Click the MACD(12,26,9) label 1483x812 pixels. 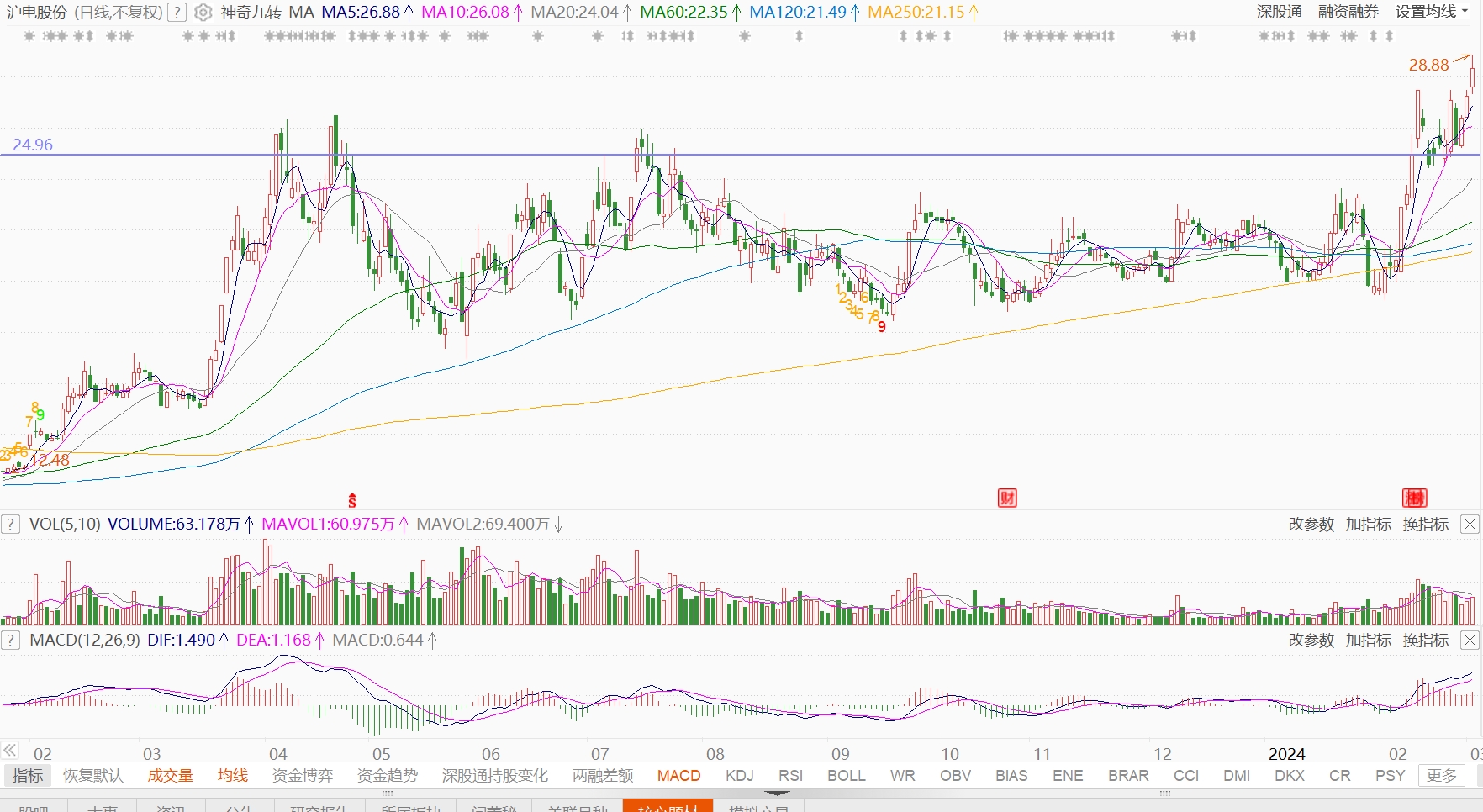tap(85, 641)
